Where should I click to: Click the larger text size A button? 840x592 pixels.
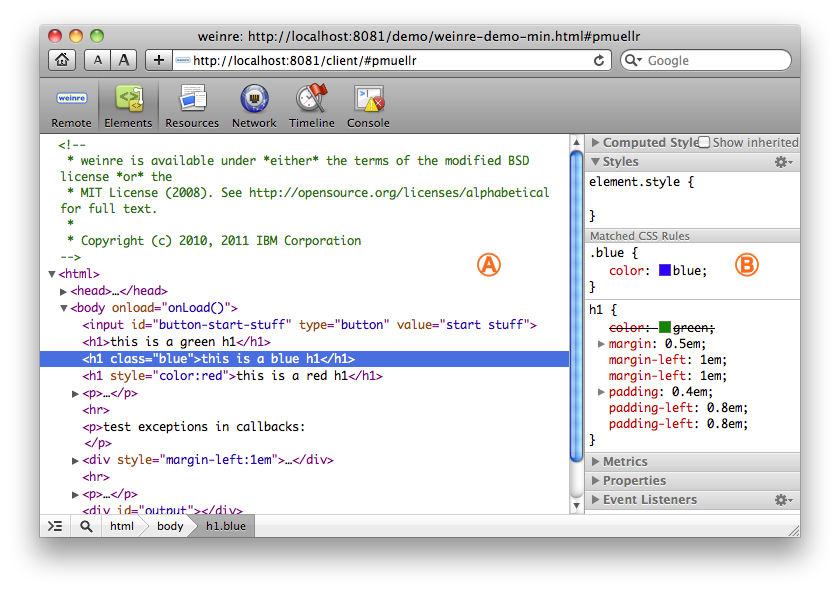click(x=124, y=60)
